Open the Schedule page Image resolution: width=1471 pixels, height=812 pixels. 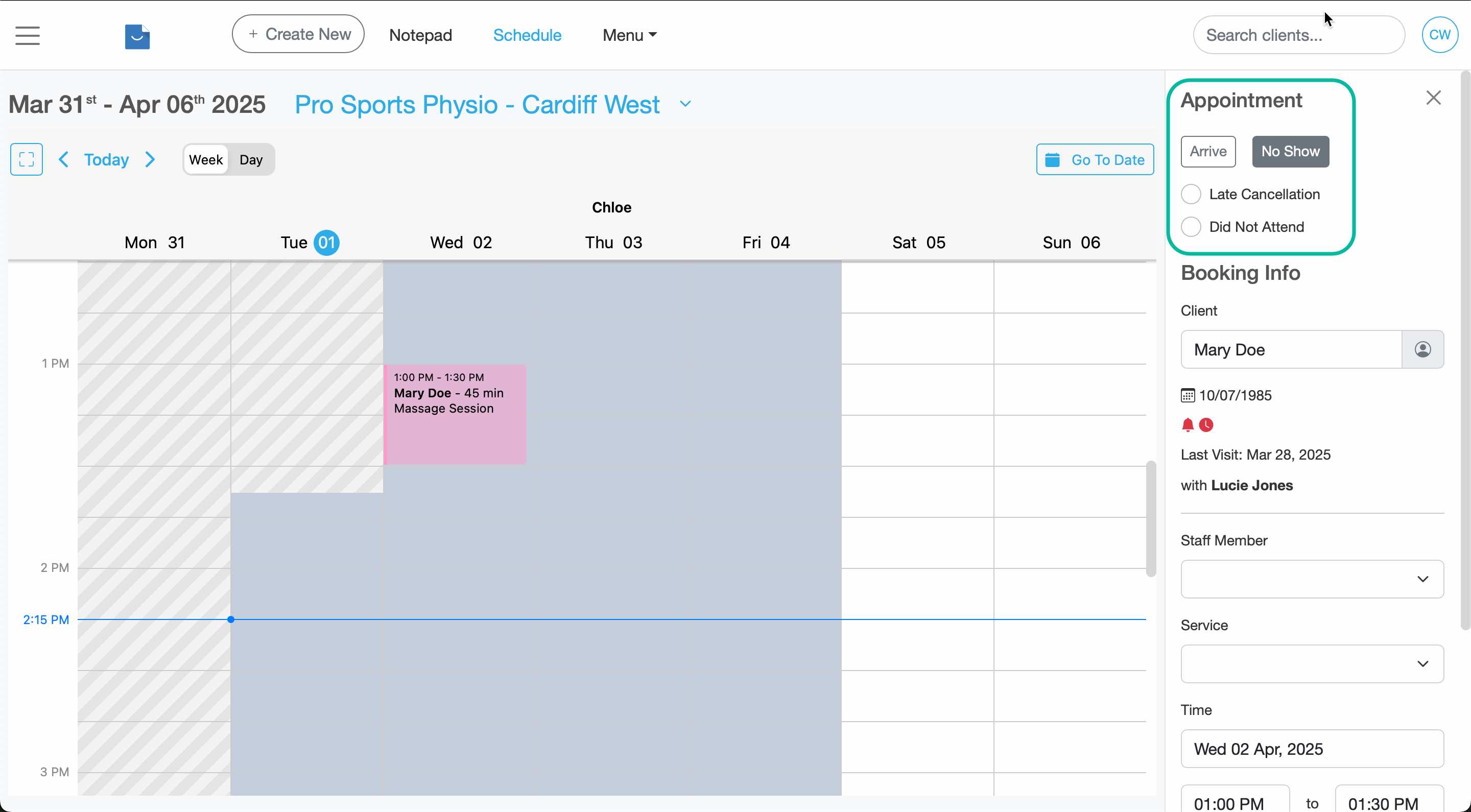[x=527, y=35]
